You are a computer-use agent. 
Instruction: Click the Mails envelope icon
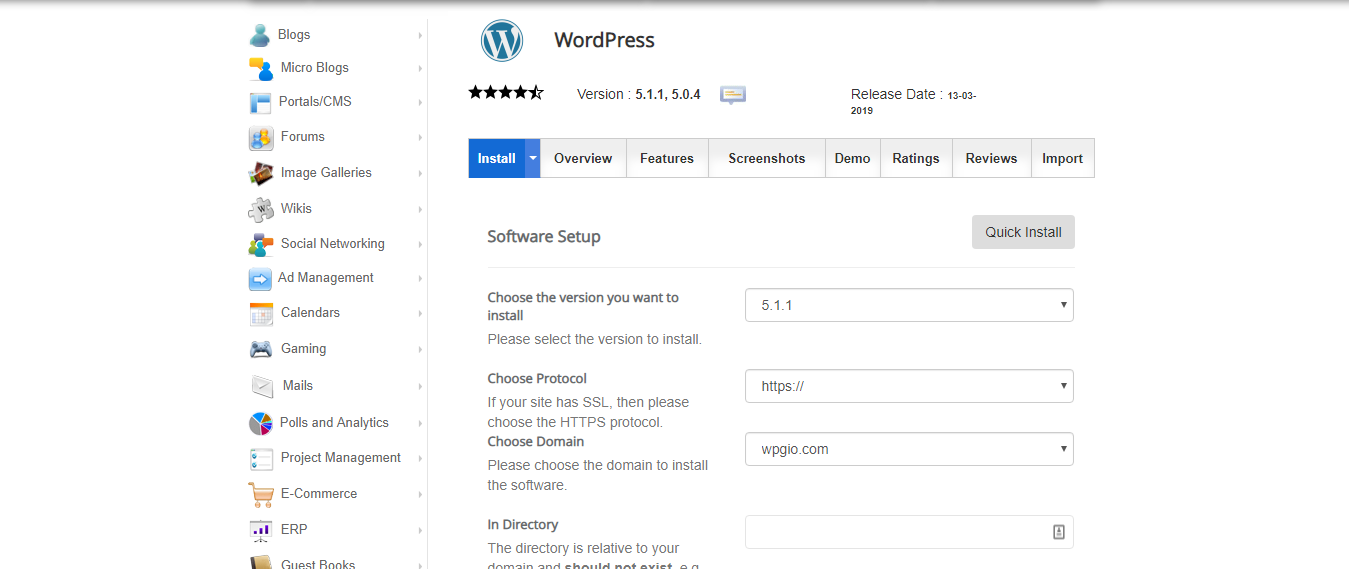coord(262,386)
